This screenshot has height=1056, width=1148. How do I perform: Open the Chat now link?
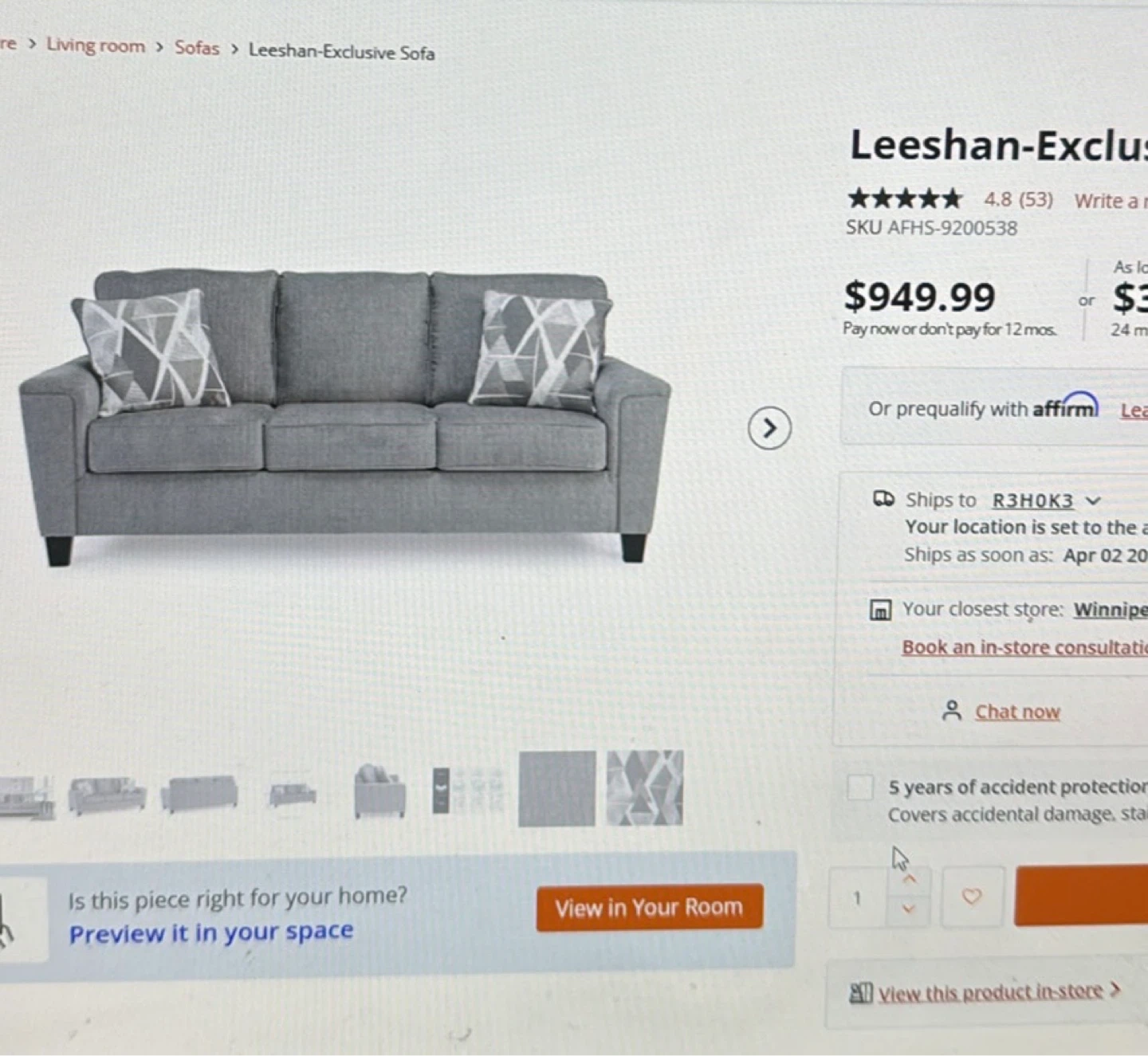pyautogui.click(x=1017, y=712)
